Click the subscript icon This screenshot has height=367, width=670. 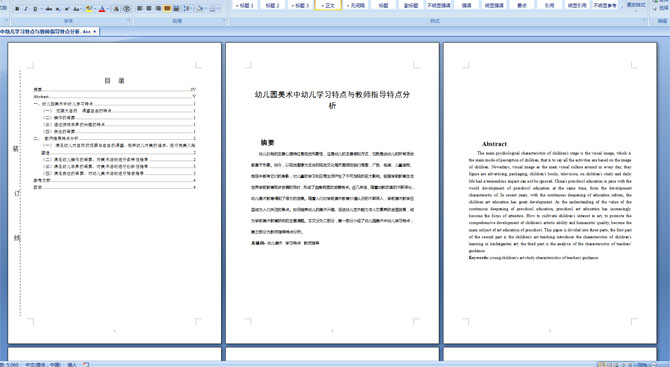(x=58, y=9)
